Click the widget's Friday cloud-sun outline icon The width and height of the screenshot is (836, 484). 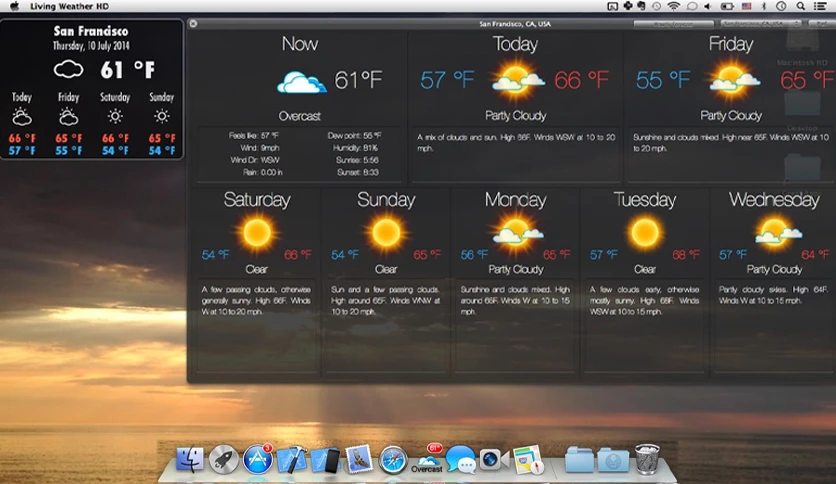pos(68,116)
